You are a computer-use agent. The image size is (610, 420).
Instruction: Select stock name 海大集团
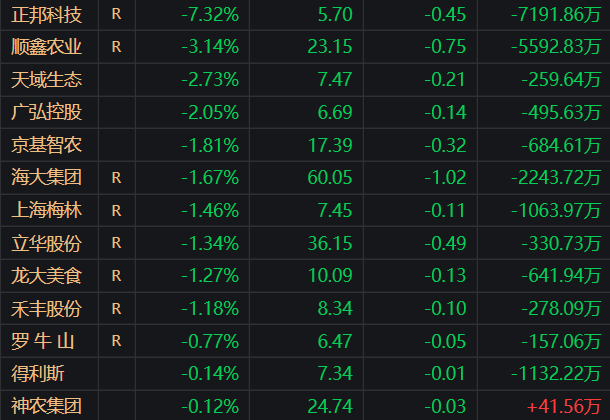[x=46, y=178]
